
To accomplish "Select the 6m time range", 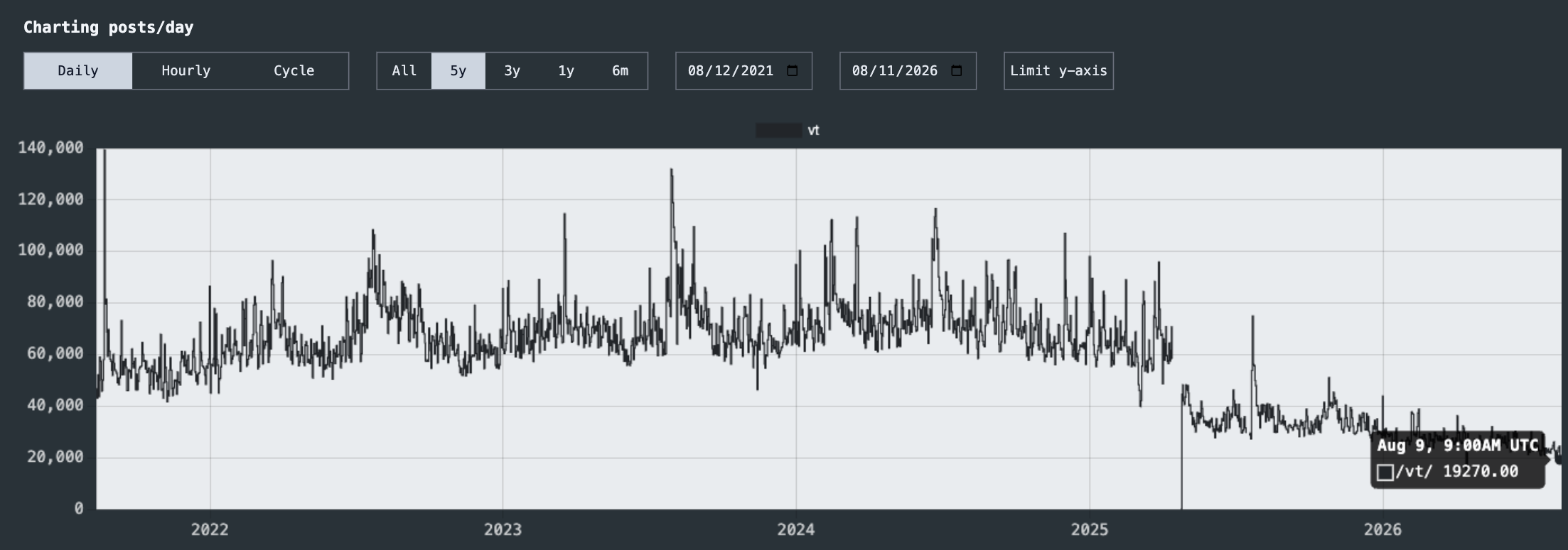I will (621, 71).
